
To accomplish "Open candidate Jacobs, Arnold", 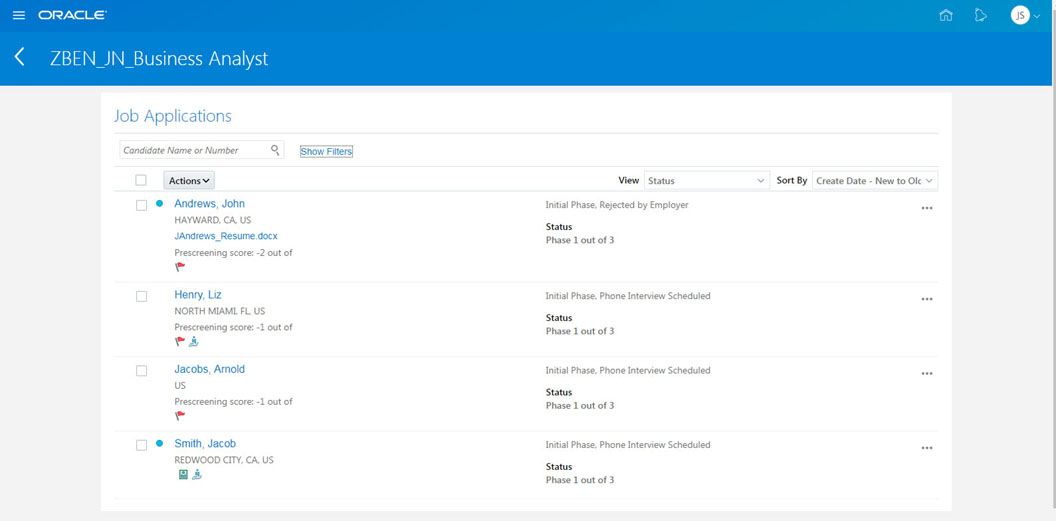I will [x=209, y=369].
